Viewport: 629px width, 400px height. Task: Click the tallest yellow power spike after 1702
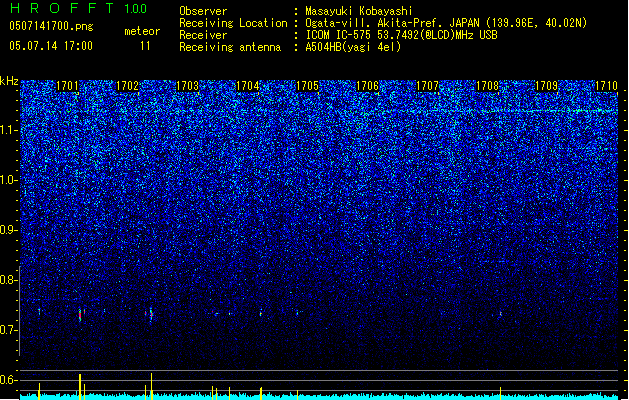151,386
